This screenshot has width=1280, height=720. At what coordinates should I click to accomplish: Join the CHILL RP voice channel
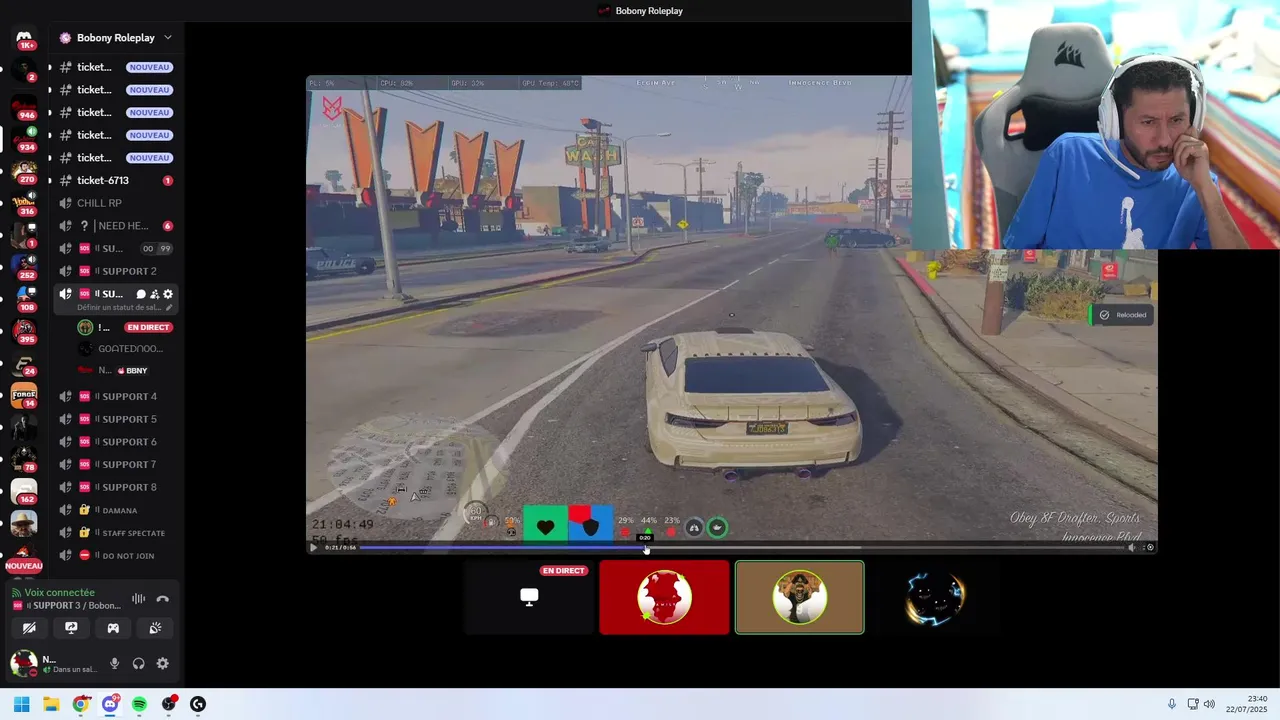pos(117,203)
